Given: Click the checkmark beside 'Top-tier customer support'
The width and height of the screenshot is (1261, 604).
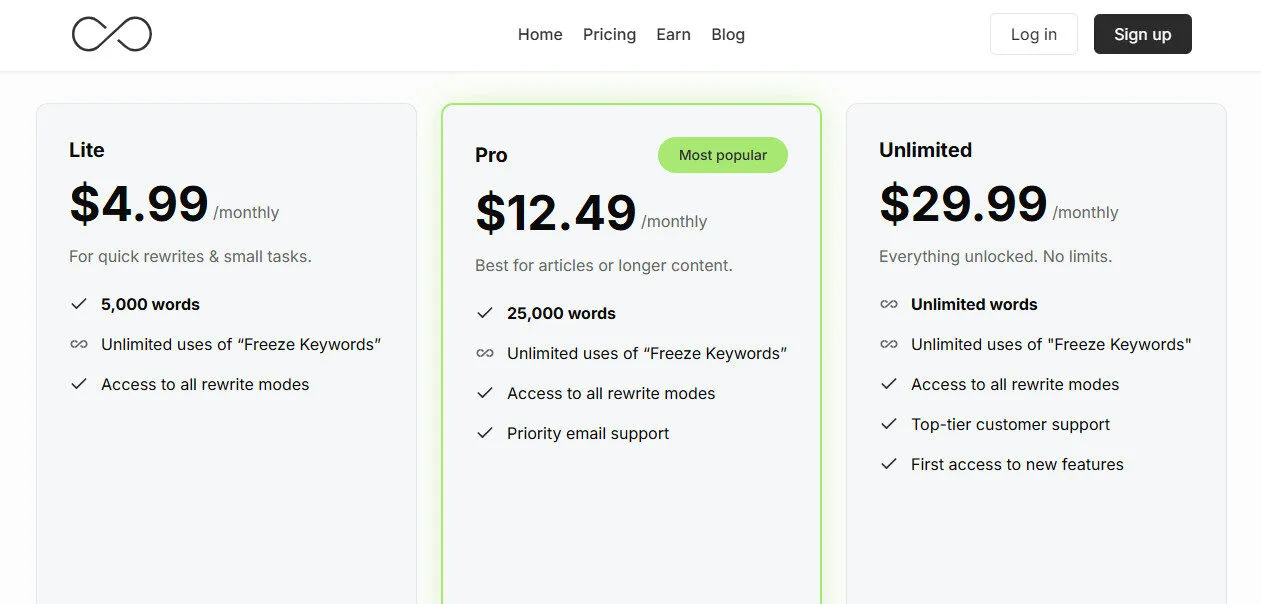Looking at the screenshot, I should (888, 424).
